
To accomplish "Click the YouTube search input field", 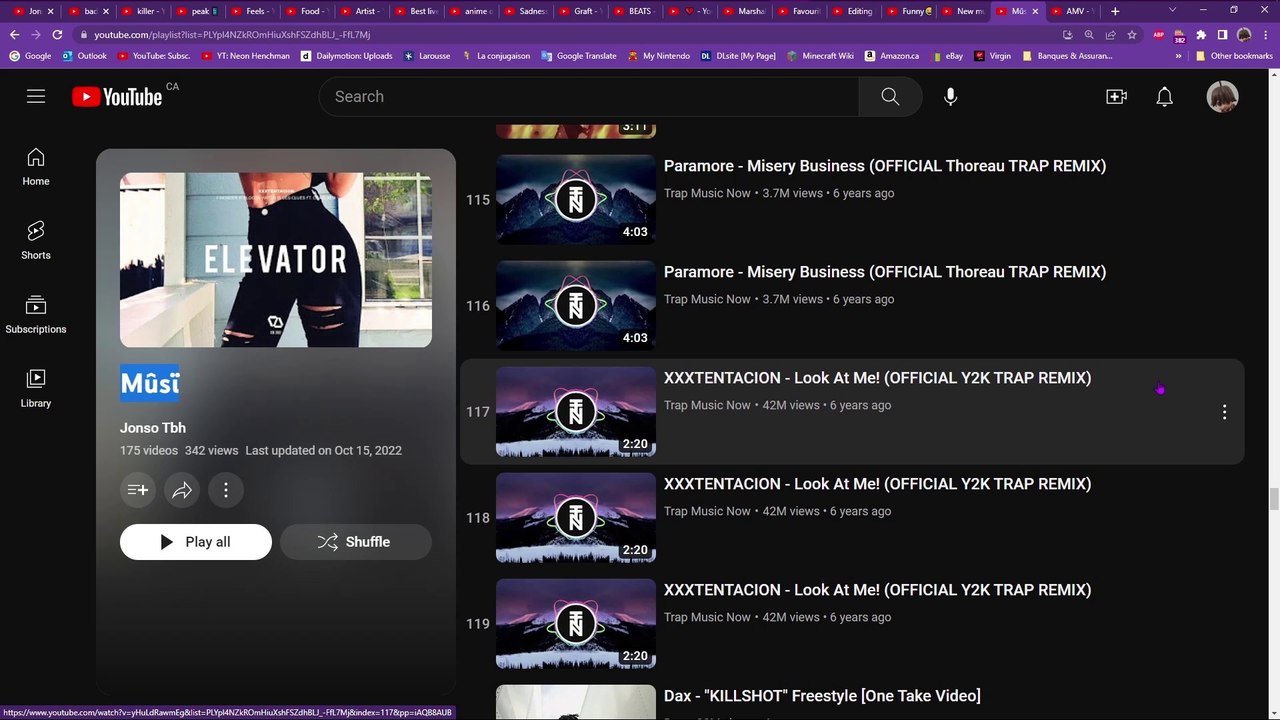I will [589, 96].
